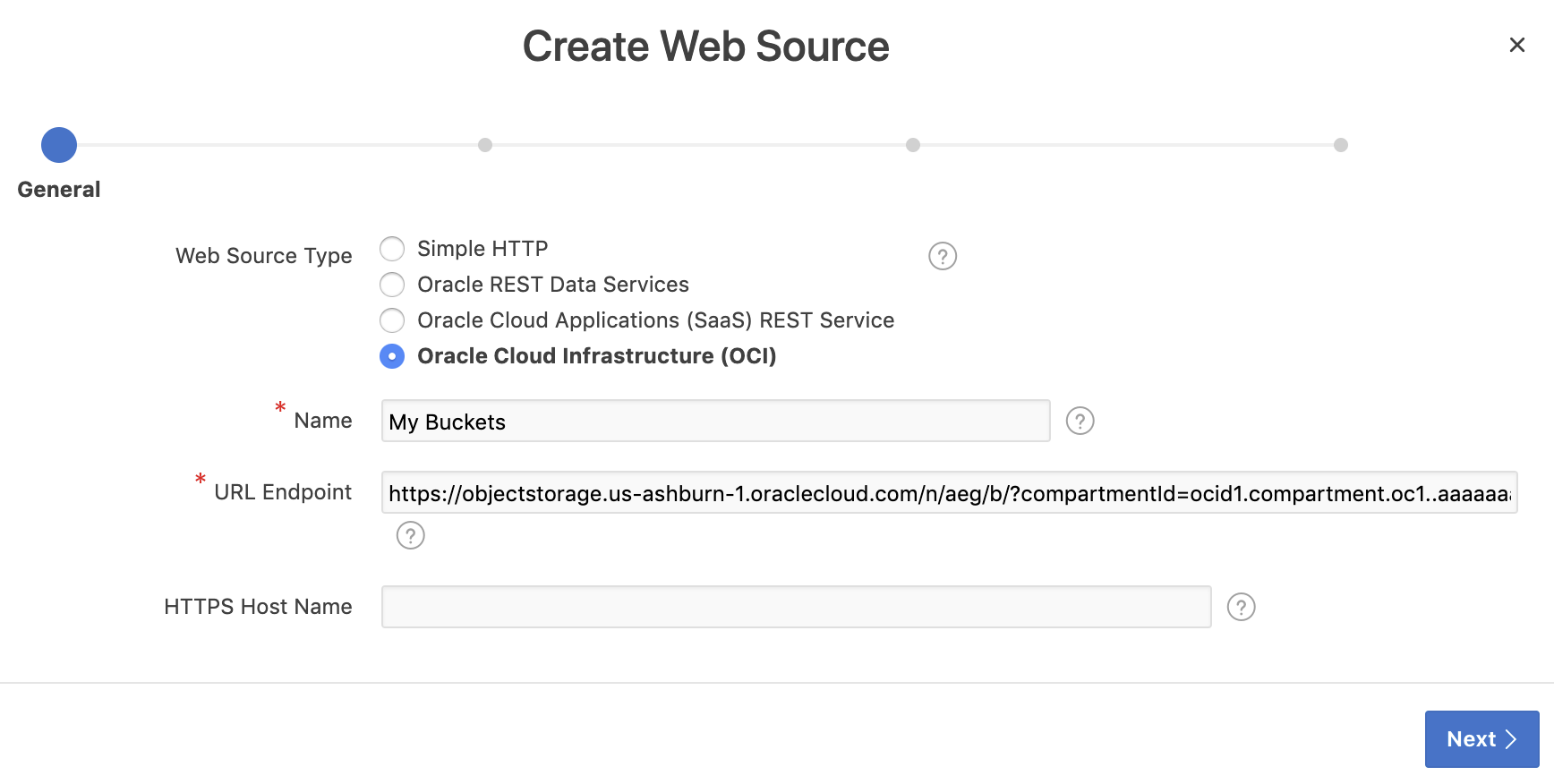Click the Name input containing My Buckets
The height and width of the screenshot is (784, 1554).
pos(715,421)
